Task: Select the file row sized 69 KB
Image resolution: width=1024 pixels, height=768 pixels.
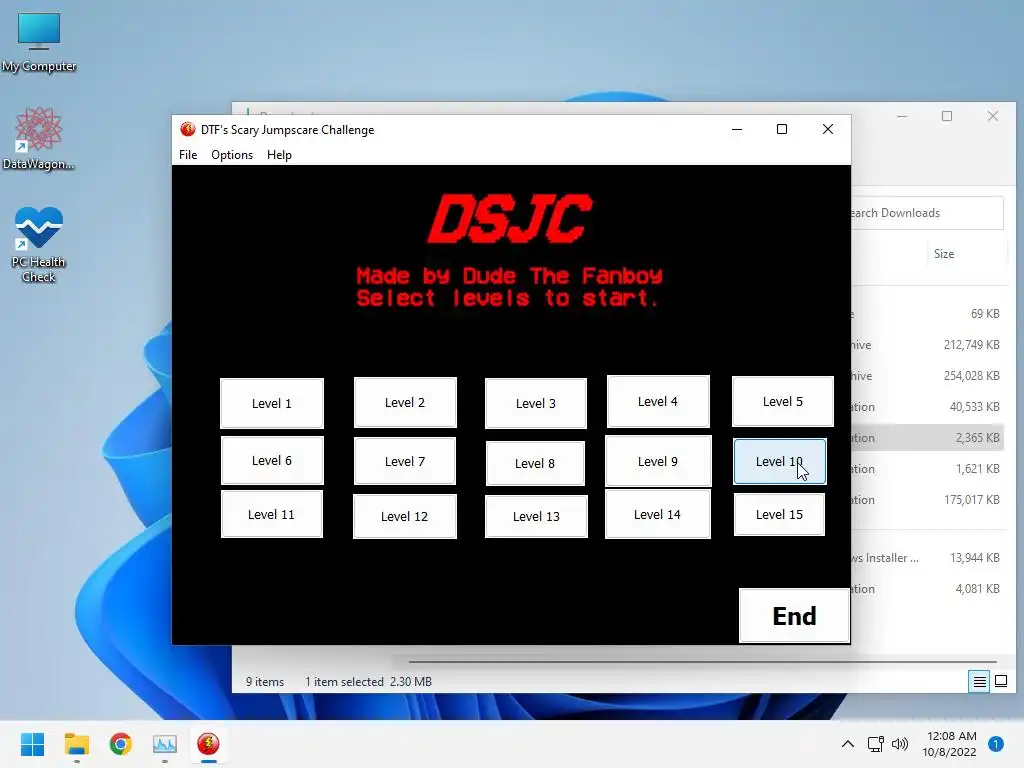Action: pos(927,313)
